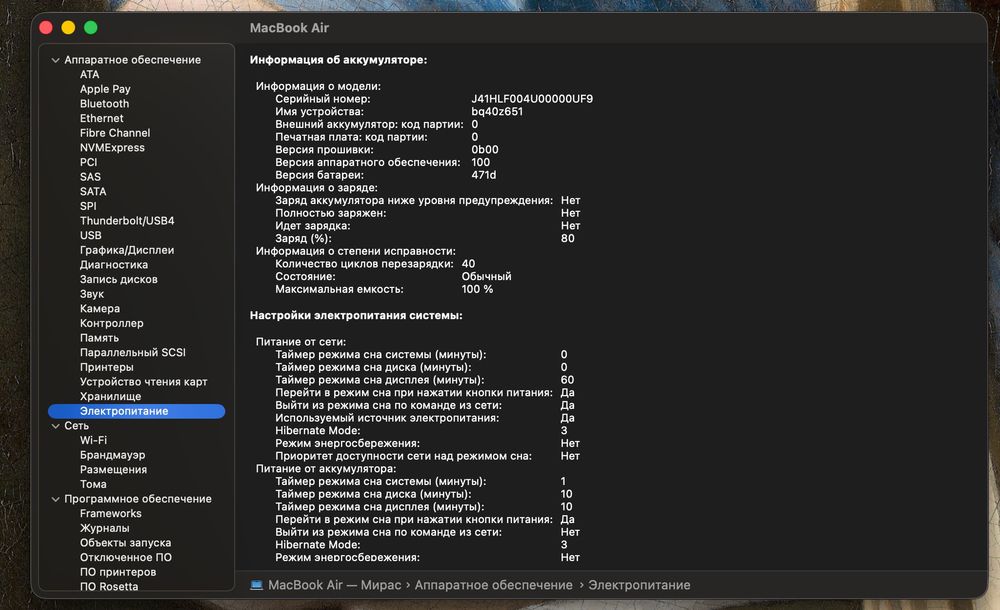This screenshot has width=1000, height=610.
Task: Open Объекты запуска sidebar item
Action: coord(125,543)
